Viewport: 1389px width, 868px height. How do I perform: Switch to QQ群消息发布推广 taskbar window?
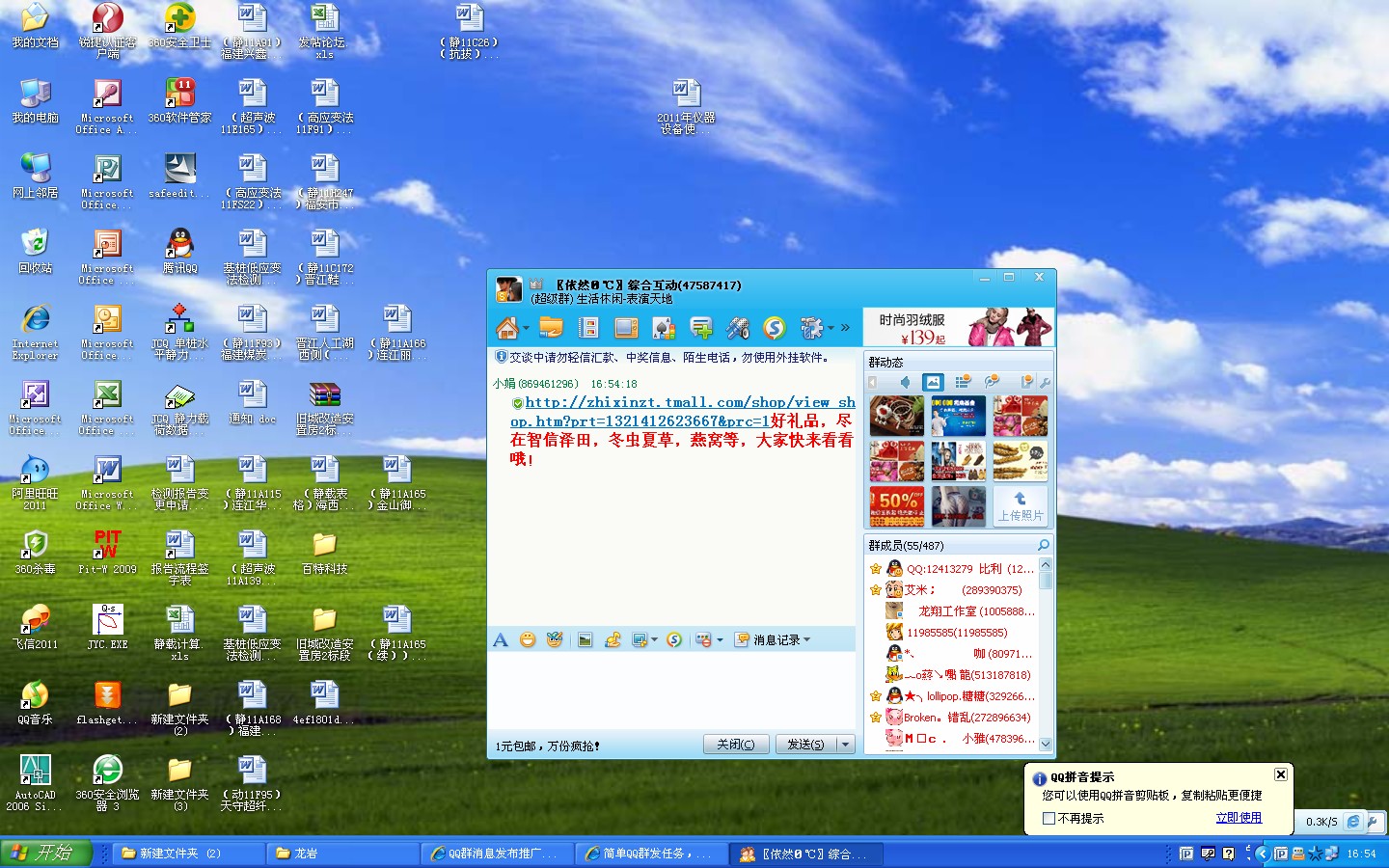tap(497, 854)
